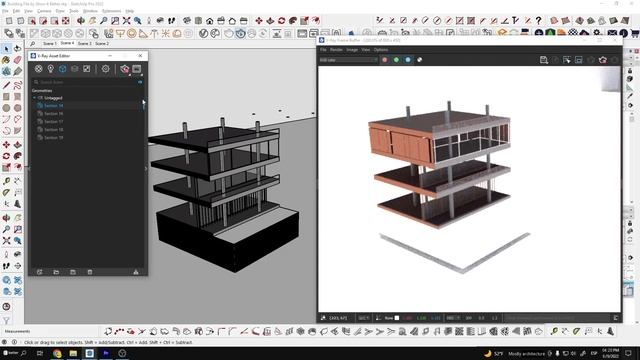Switch to Scene 2 tab
The width and height of the screenshot is (640, 360).
pyautogui.click(x=102, y=43)
